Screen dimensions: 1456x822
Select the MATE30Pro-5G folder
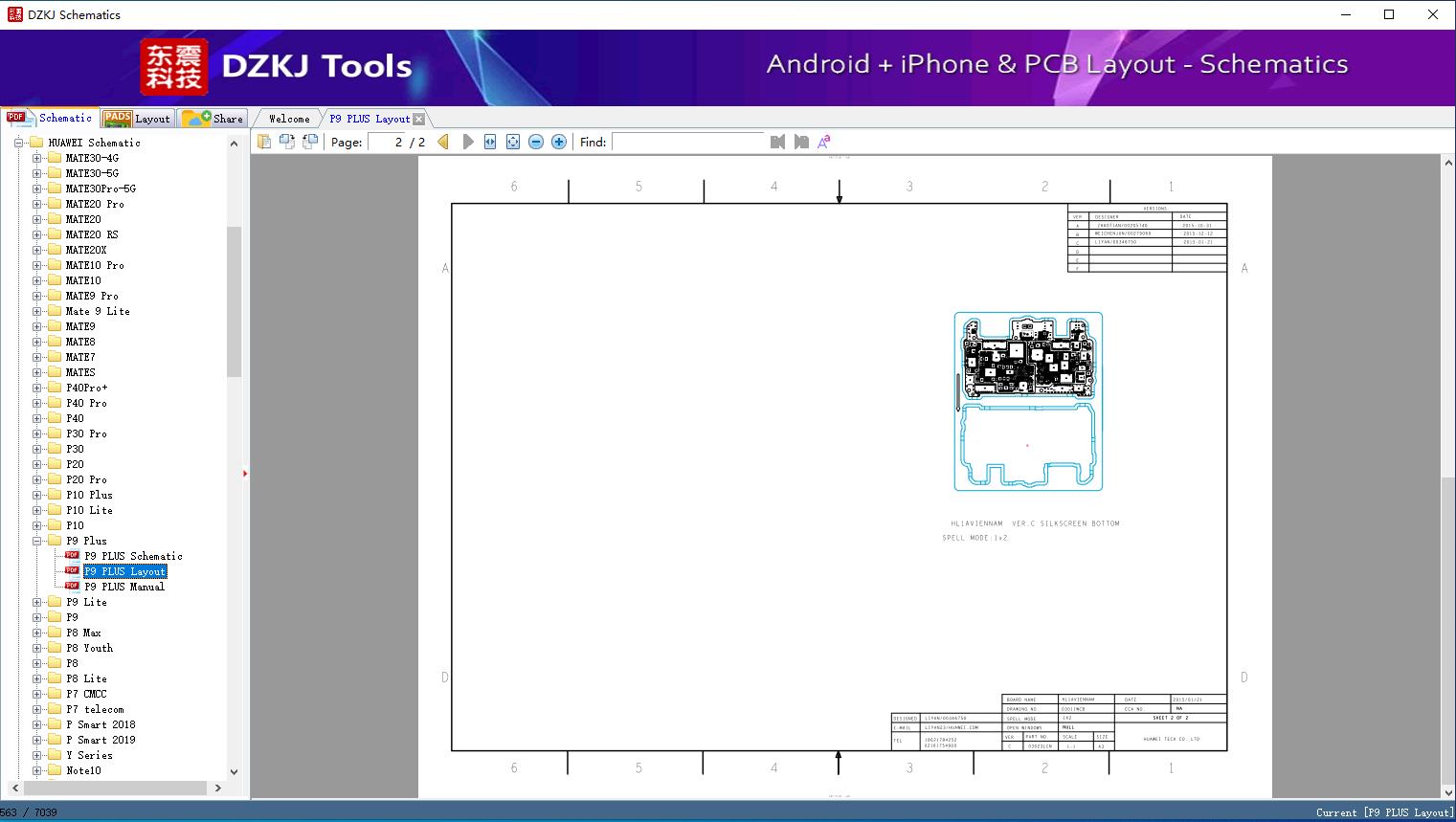[101, 189]
